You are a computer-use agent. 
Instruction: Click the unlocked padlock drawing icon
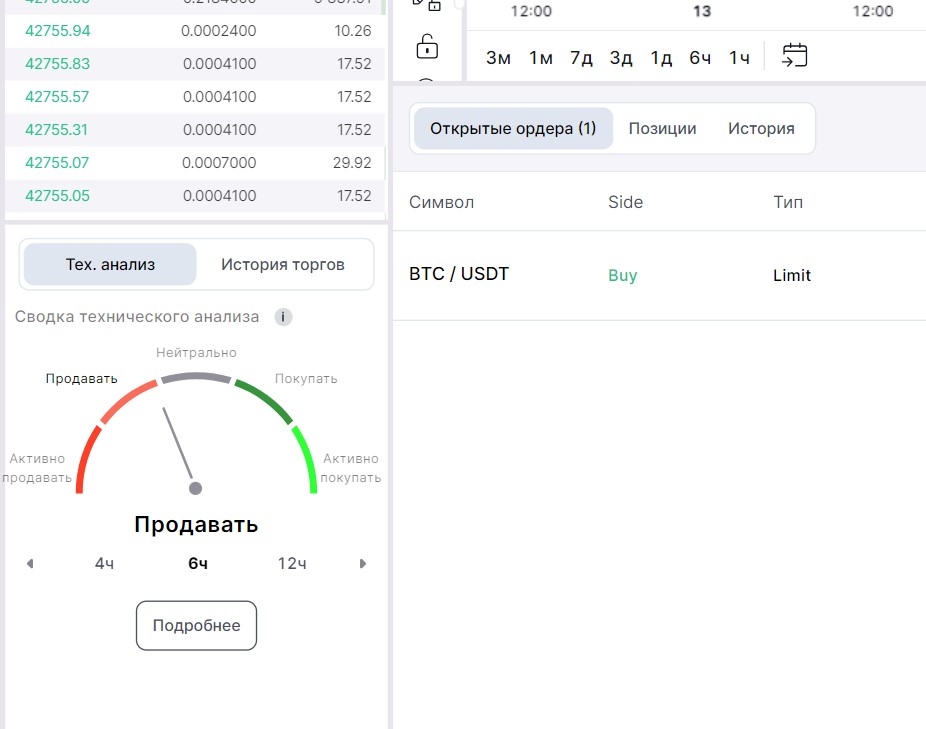tap(427, 46)
